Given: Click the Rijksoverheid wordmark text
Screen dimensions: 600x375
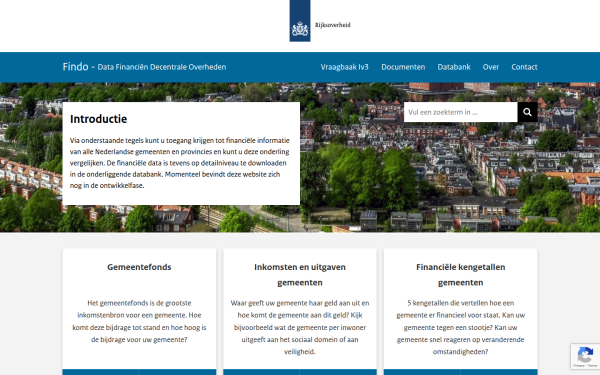Looking at the screenshot, I should tap(333, 25).
